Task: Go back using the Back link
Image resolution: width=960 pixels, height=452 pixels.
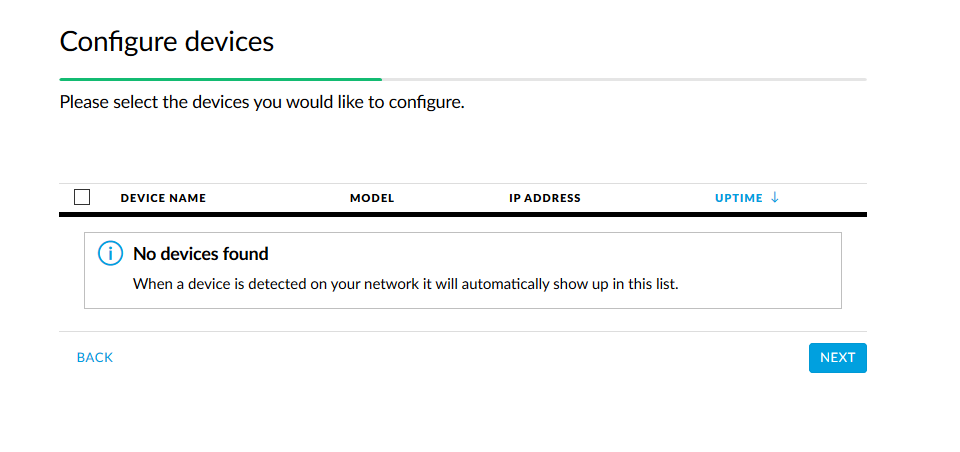Action: click(95, 357)
